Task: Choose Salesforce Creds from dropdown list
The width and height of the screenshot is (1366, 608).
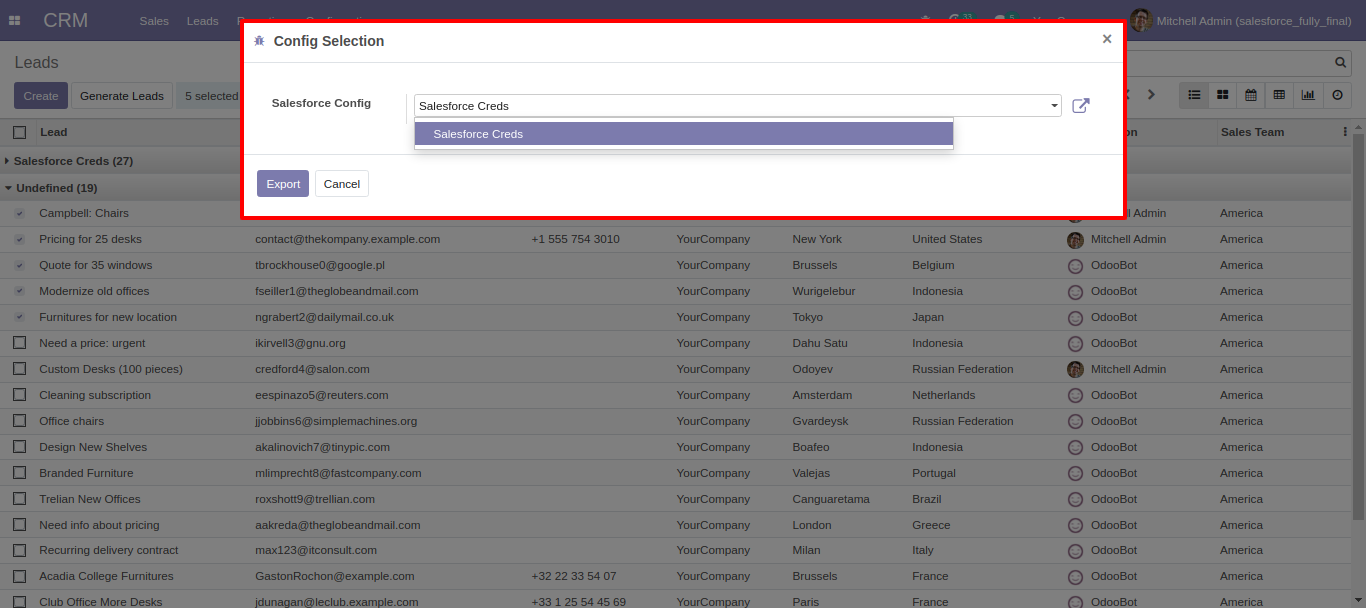Action: point(684,134)
